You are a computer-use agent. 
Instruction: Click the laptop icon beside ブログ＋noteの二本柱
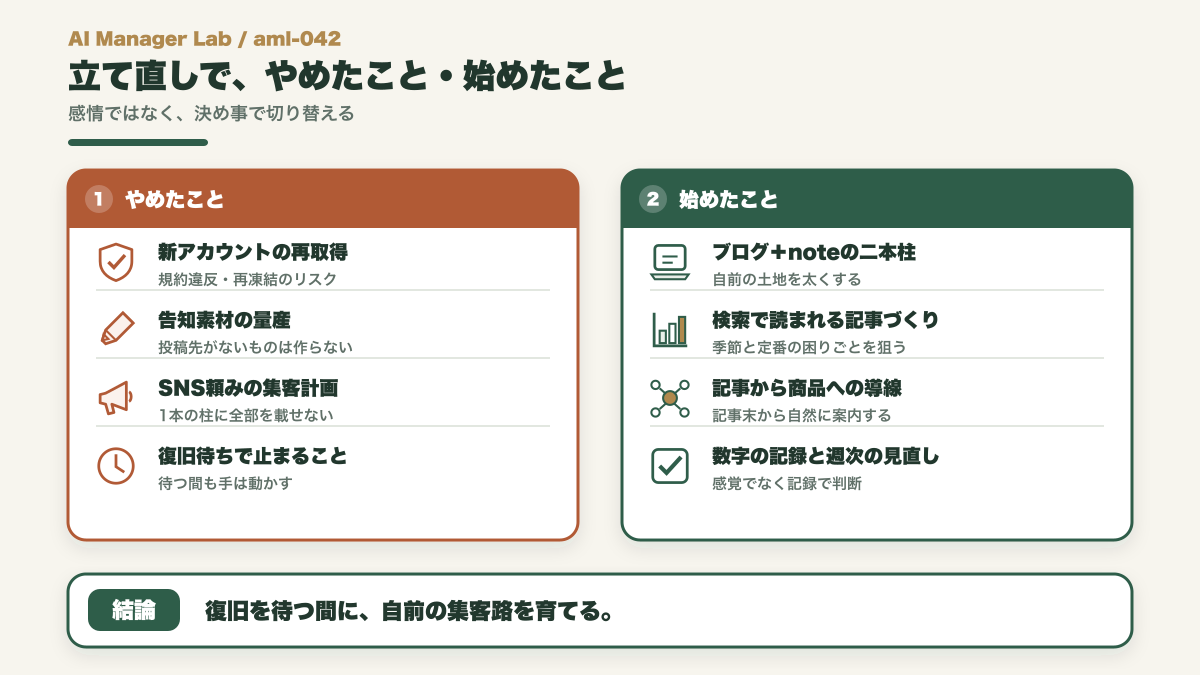click(670, 262)
